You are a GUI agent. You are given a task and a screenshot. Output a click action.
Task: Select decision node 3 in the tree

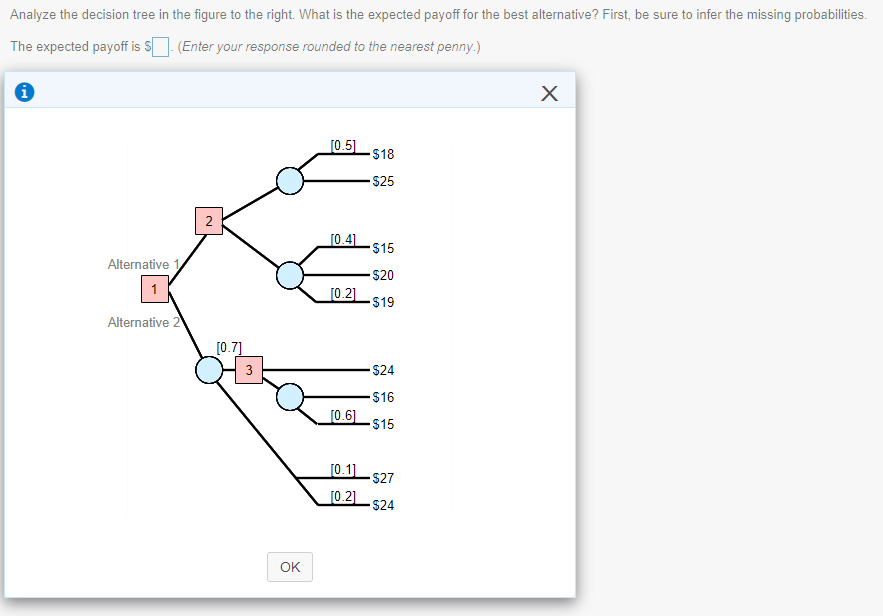tap(248, 369)
